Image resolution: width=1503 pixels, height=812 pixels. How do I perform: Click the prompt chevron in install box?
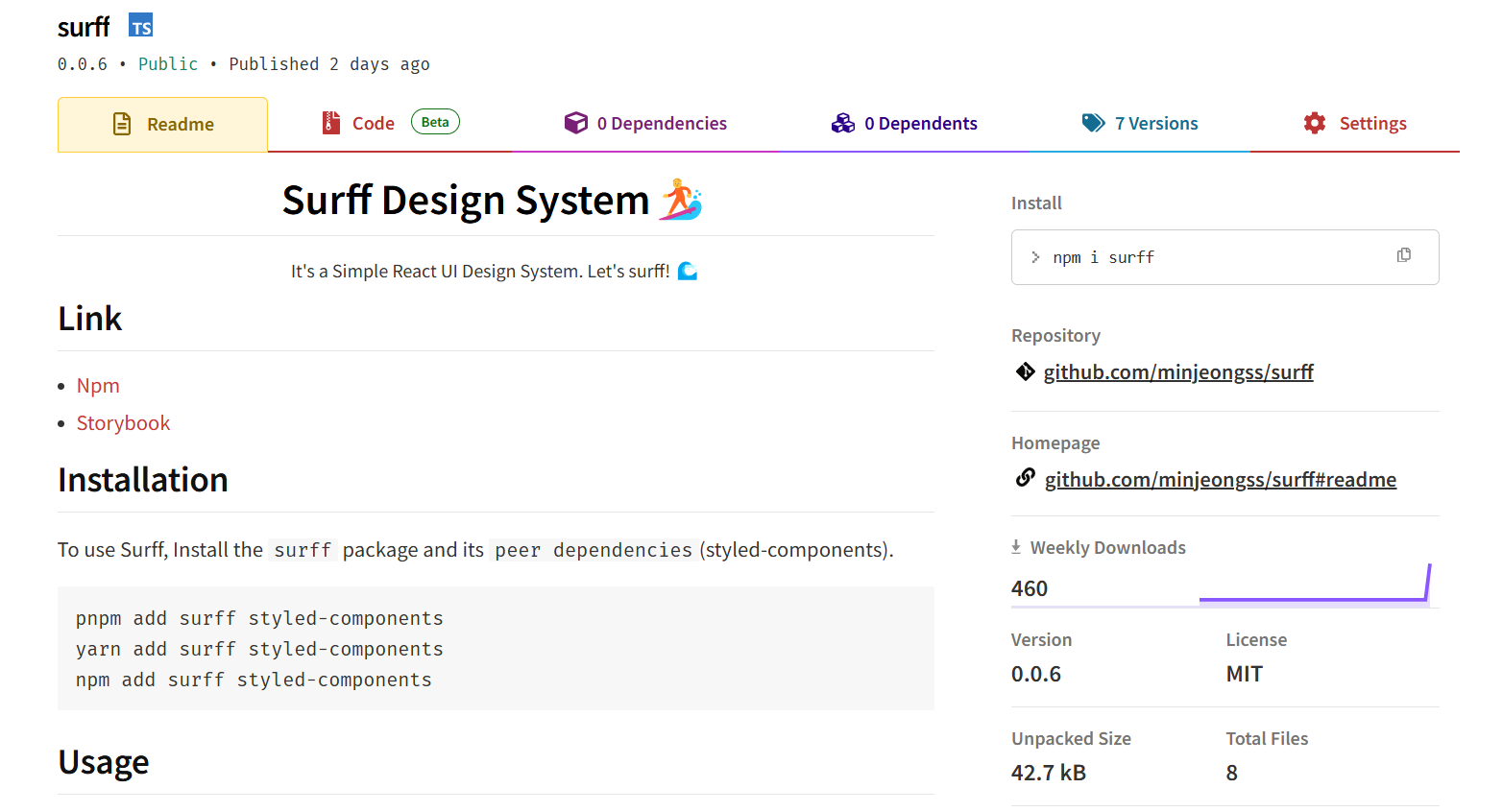[x=1035, y=257]
